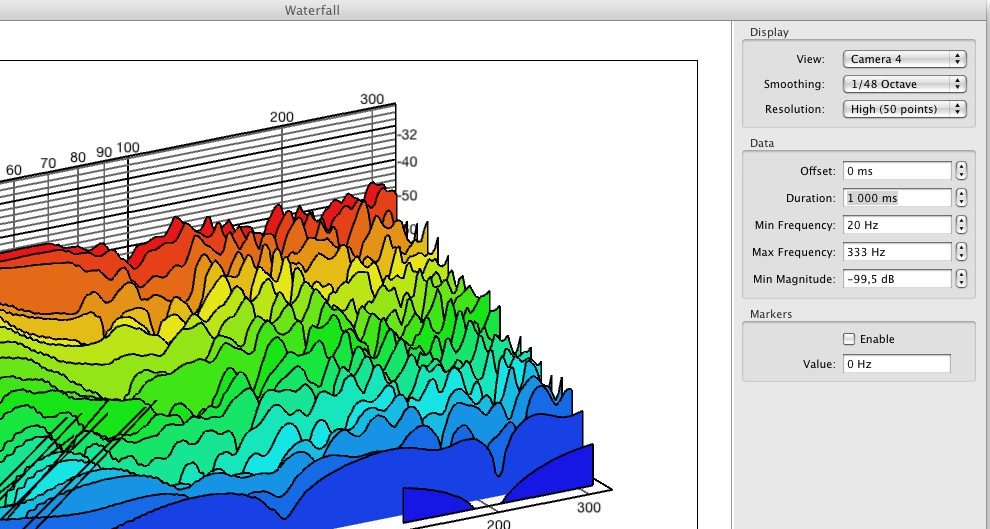The image size is (990, 529).
Task: Expand the Resolution dropdown
Action: pos(904,109)
